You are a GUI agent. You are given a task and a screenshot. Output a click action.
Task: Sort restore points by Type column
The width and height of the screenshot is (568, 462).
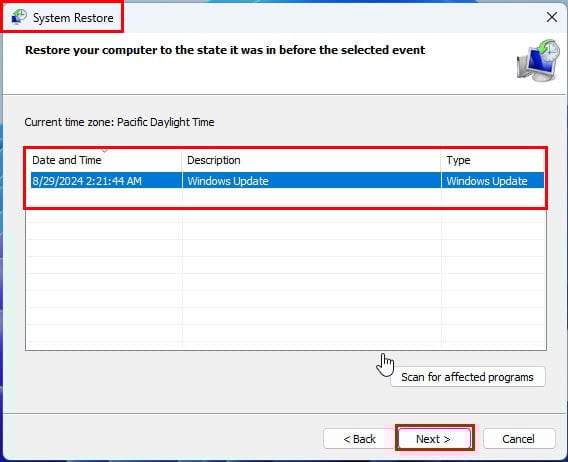[493, 160]
